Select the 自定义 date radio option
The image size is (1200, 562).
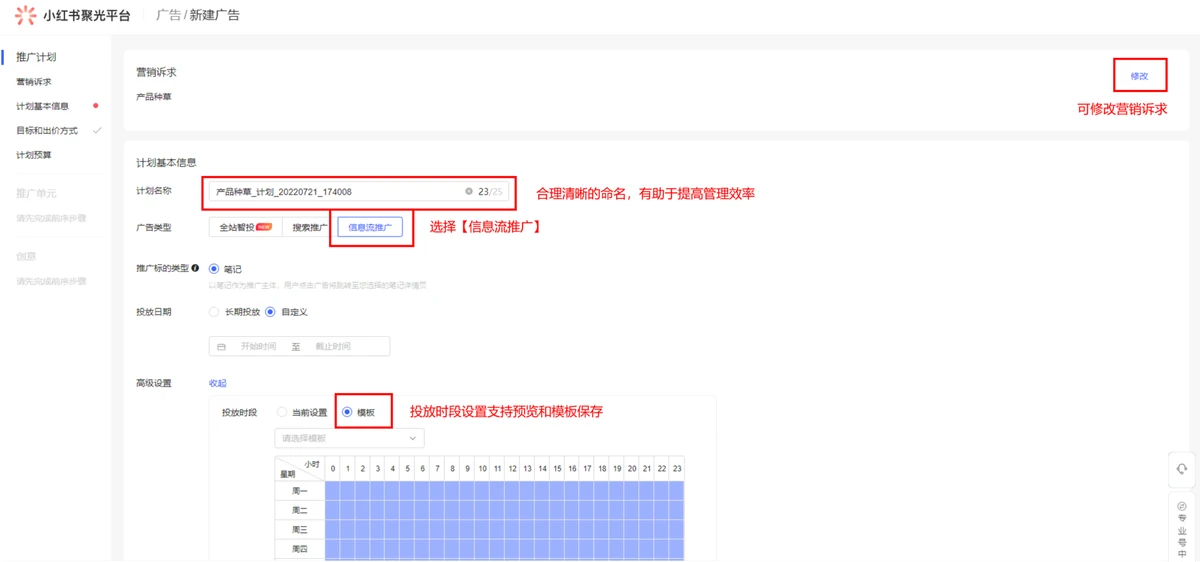pyautogui.click(x=270, y=312)
